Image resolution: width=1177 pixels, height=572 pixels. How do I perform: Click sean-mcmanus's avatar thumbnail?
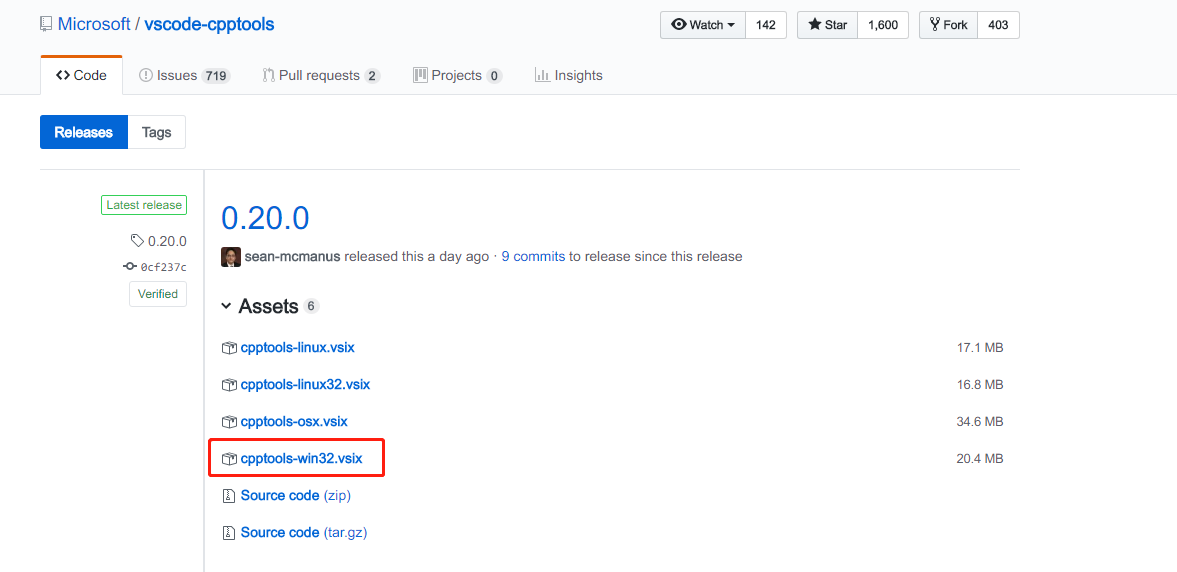pos(231,257)
